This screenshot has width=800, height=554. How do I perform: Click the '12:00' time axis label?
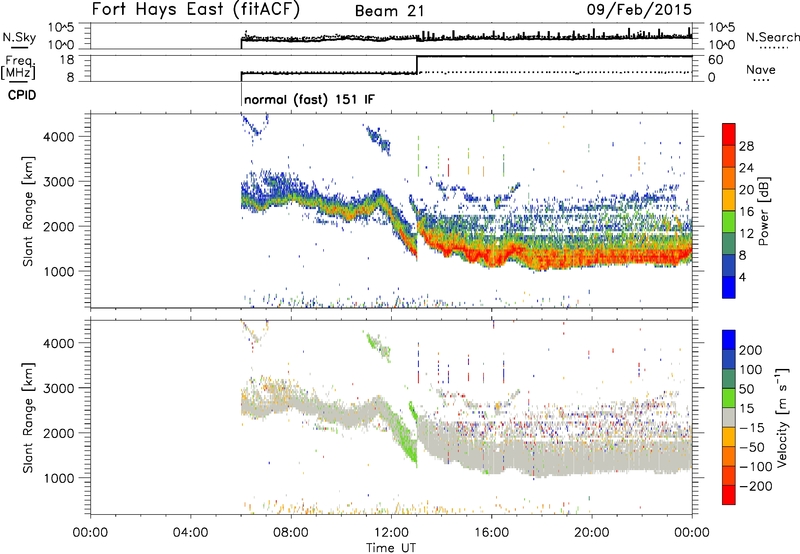[391, 533]
